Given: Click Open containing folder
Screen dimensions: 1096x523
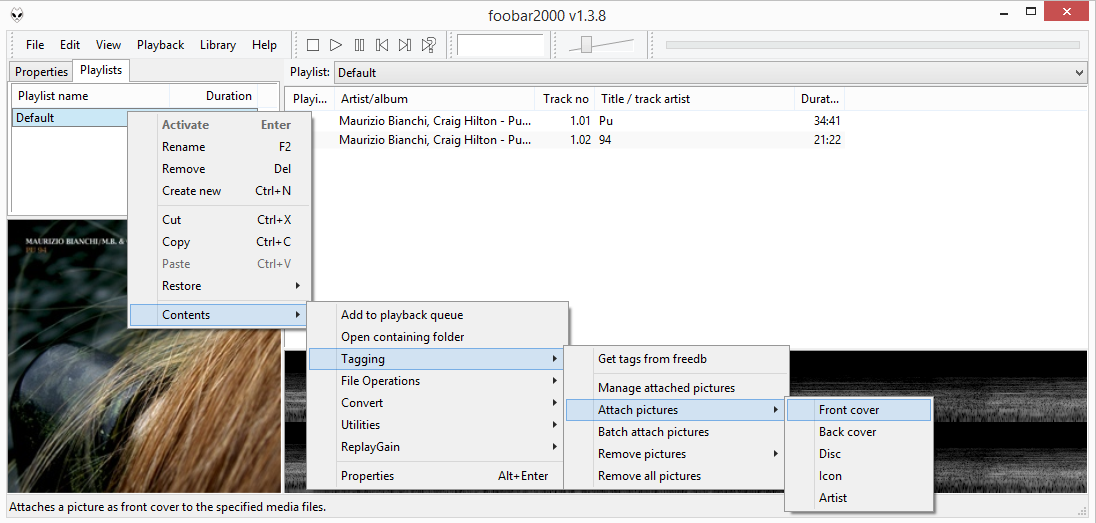Looking at the screenshot, I should 438,337.
